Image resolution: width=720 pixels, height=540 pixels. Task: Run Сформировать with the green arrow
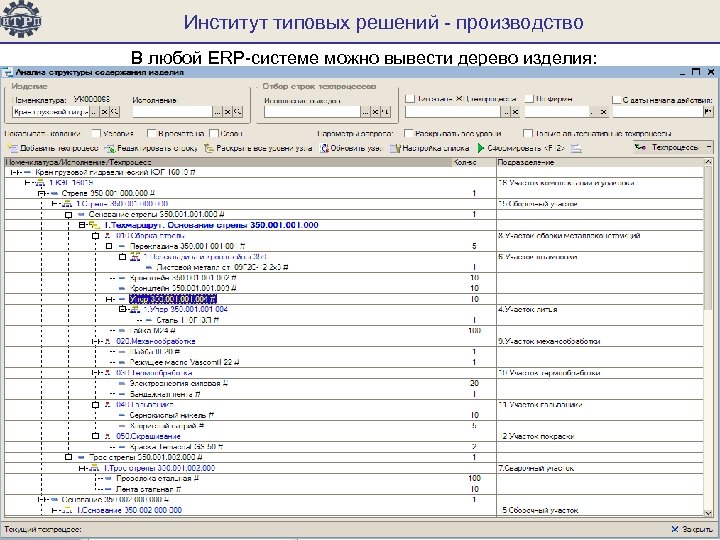pyautogui.click(x=521, y=148)
